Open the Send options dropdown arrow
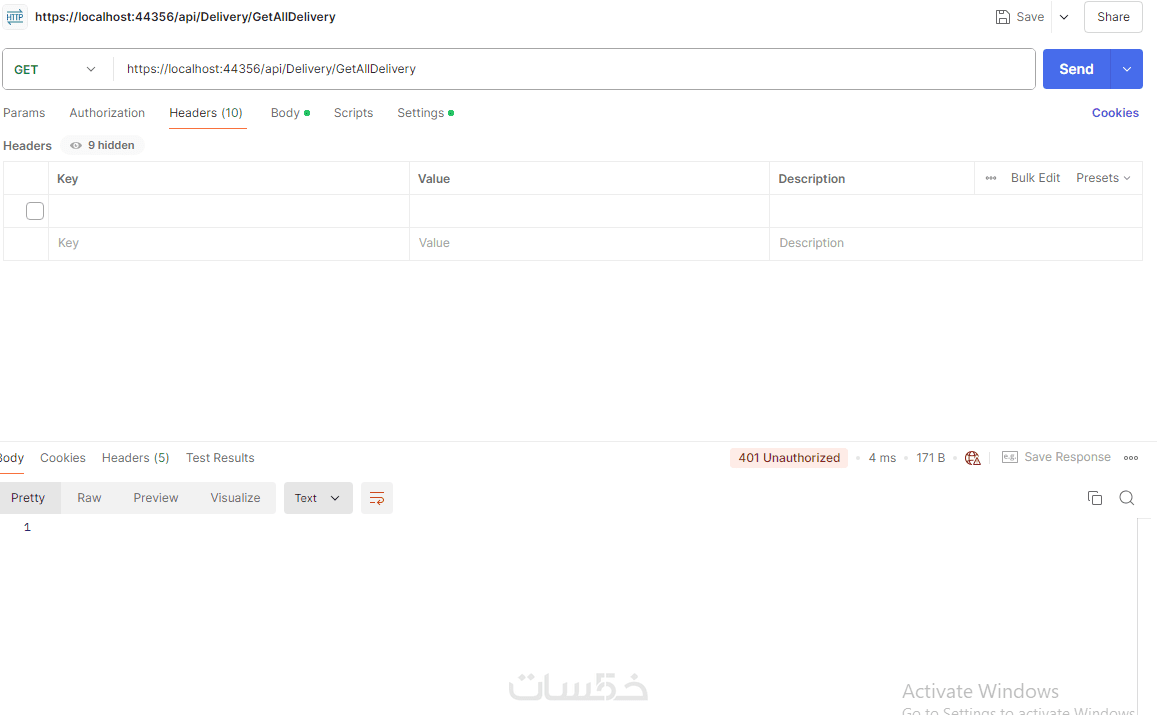The width and height of the screenshot is (1157, 715). coord(1127,69)
